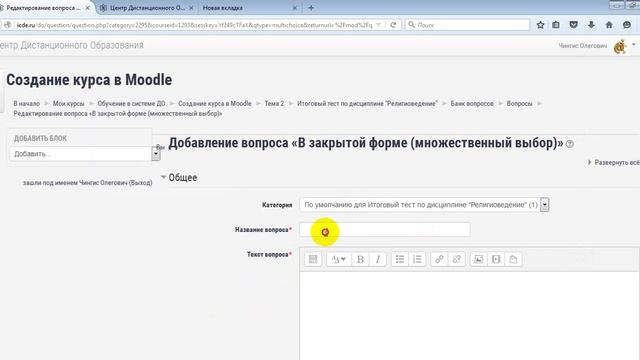Screen dimensions: 640x360
Task: Open Мои курсы breadcrumb
Action: 69,104
